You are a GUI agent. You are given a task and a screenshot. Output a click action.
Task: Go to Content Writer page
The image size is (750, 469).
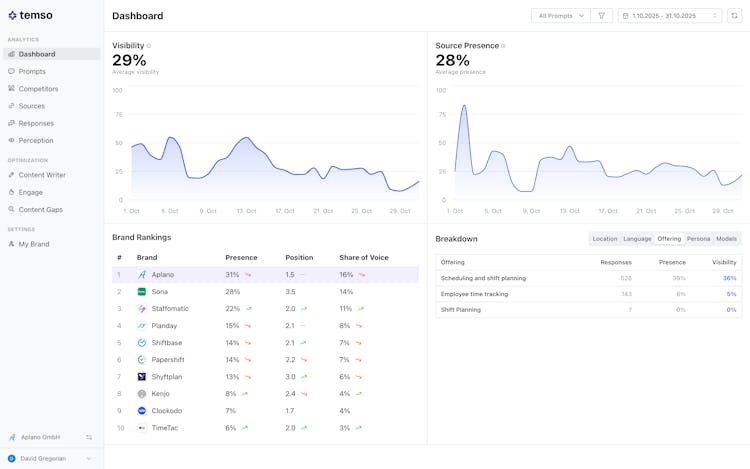(42, 175)
